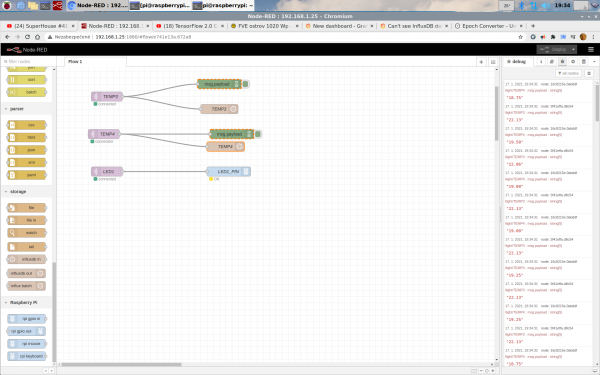Select the influxdb out palette node
The height and width of the screenshot is (375, 600).
coord(26,273)
